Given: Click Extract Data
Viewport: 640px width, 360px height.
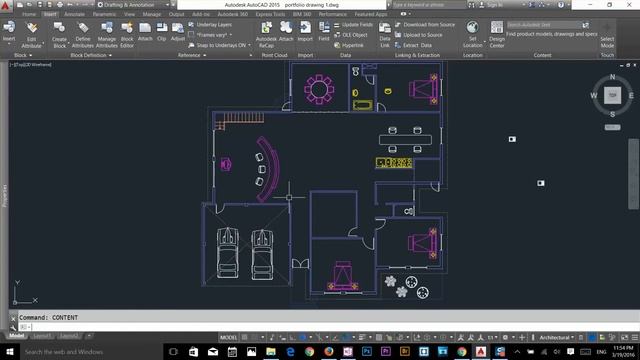Looking at the screenshot, I should click(413, 45).
